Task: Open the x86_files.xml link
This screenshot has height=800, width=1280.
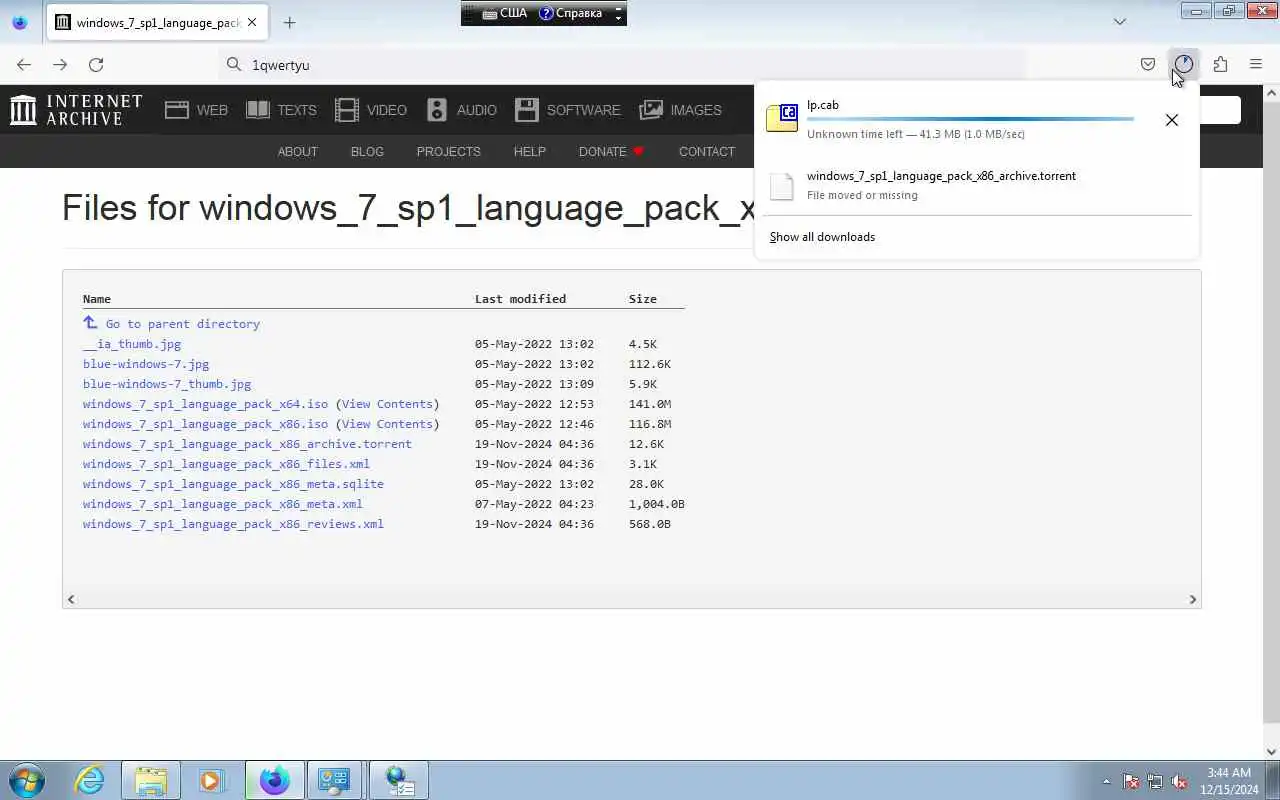Action: click(x=226, y=464)
